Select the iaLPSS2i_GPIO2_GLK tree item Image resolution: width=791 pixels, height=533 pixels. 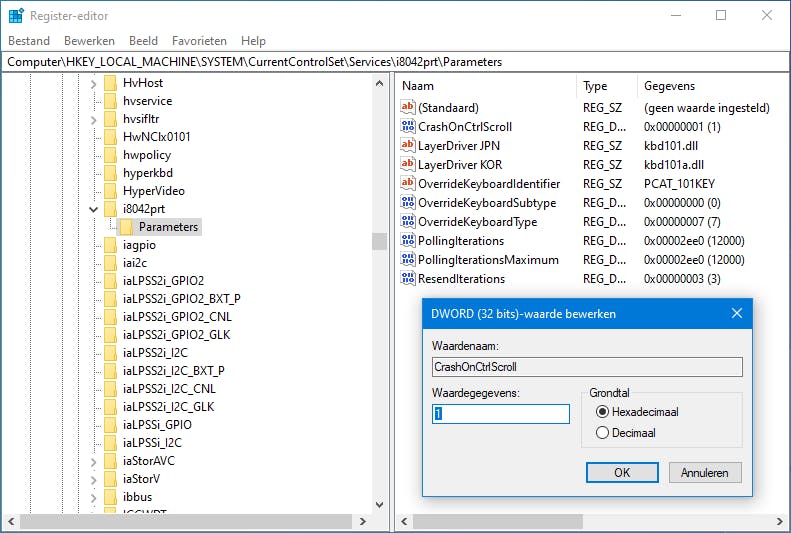tap(176, 335)
